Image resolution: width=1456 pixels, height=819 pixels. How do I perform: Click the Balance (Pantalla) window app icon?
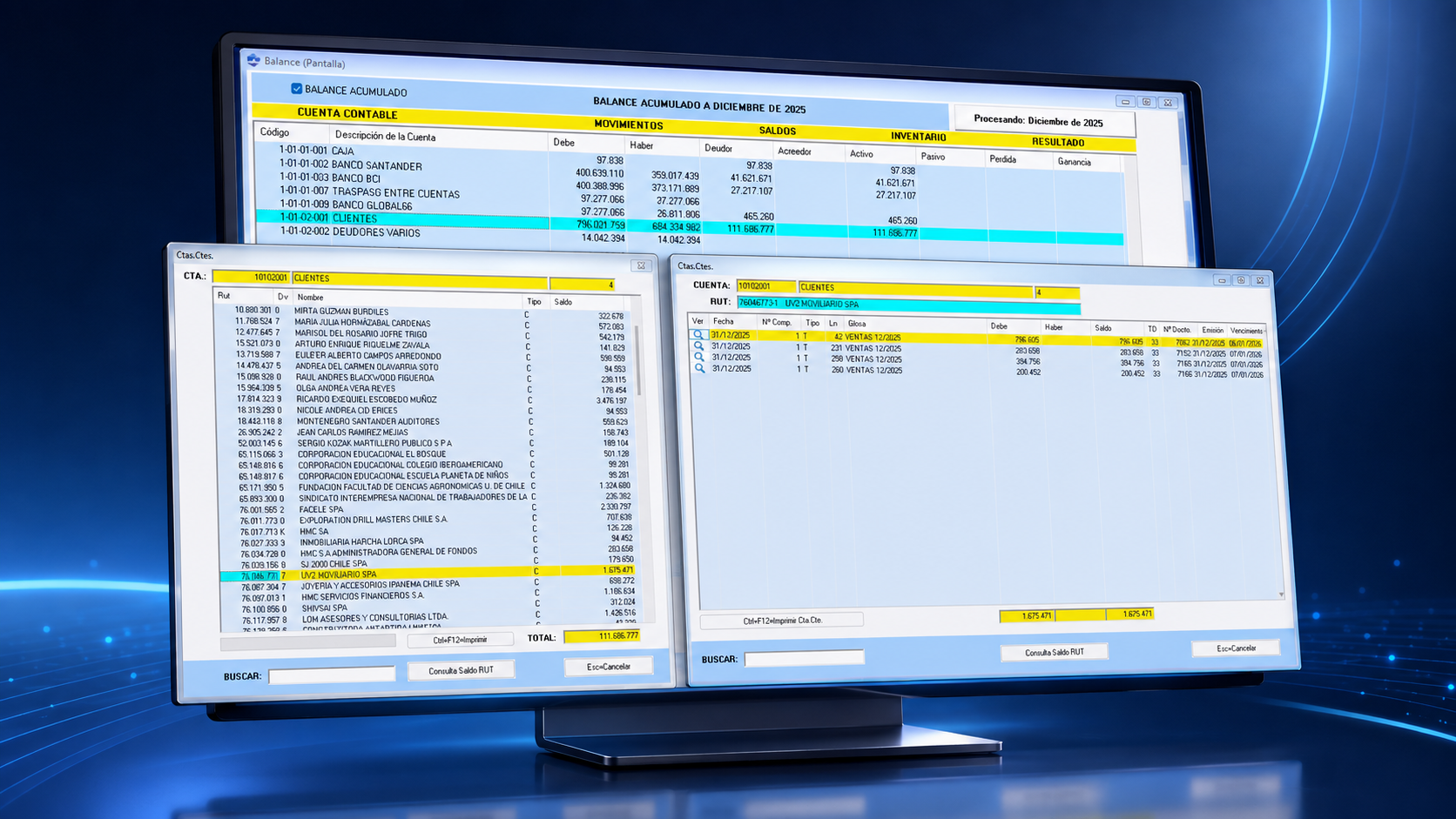[x=253, y=60]
